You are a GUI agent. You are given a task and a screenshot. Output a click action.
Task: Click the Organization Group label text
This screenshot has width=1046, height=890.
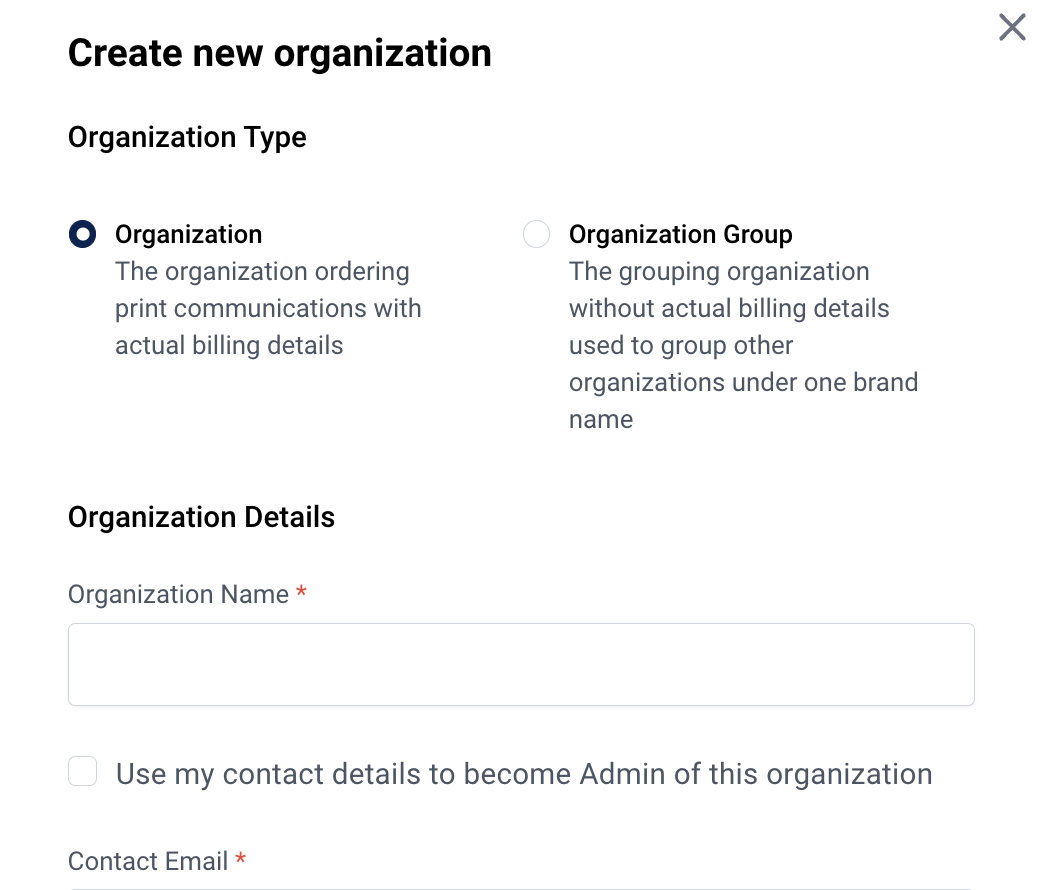coord(680,235)
